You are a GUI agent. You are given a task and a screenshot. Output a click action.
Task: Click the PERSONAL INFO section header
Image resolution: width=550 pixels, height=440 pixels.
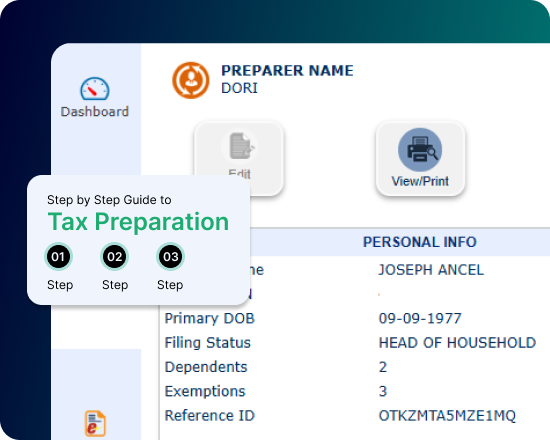tap(420, 242)
